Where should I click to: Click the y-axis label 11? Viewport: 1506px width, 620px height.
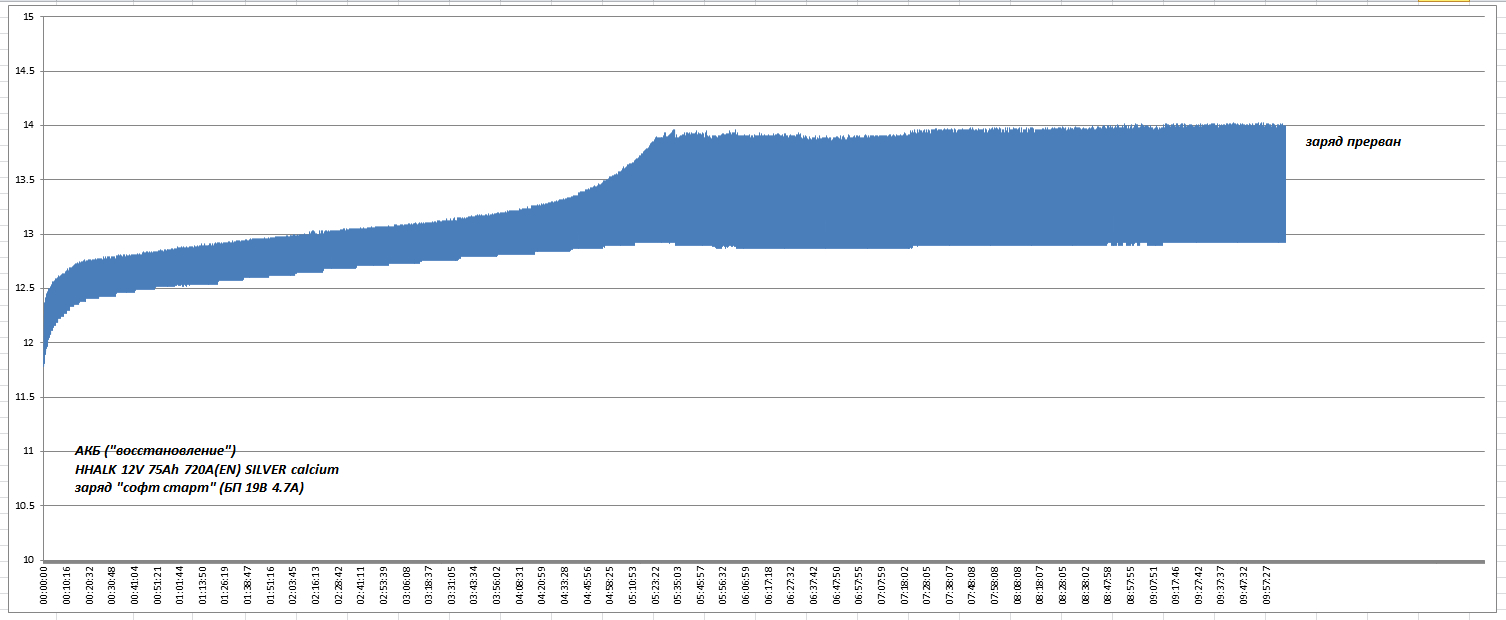point(26,451)
